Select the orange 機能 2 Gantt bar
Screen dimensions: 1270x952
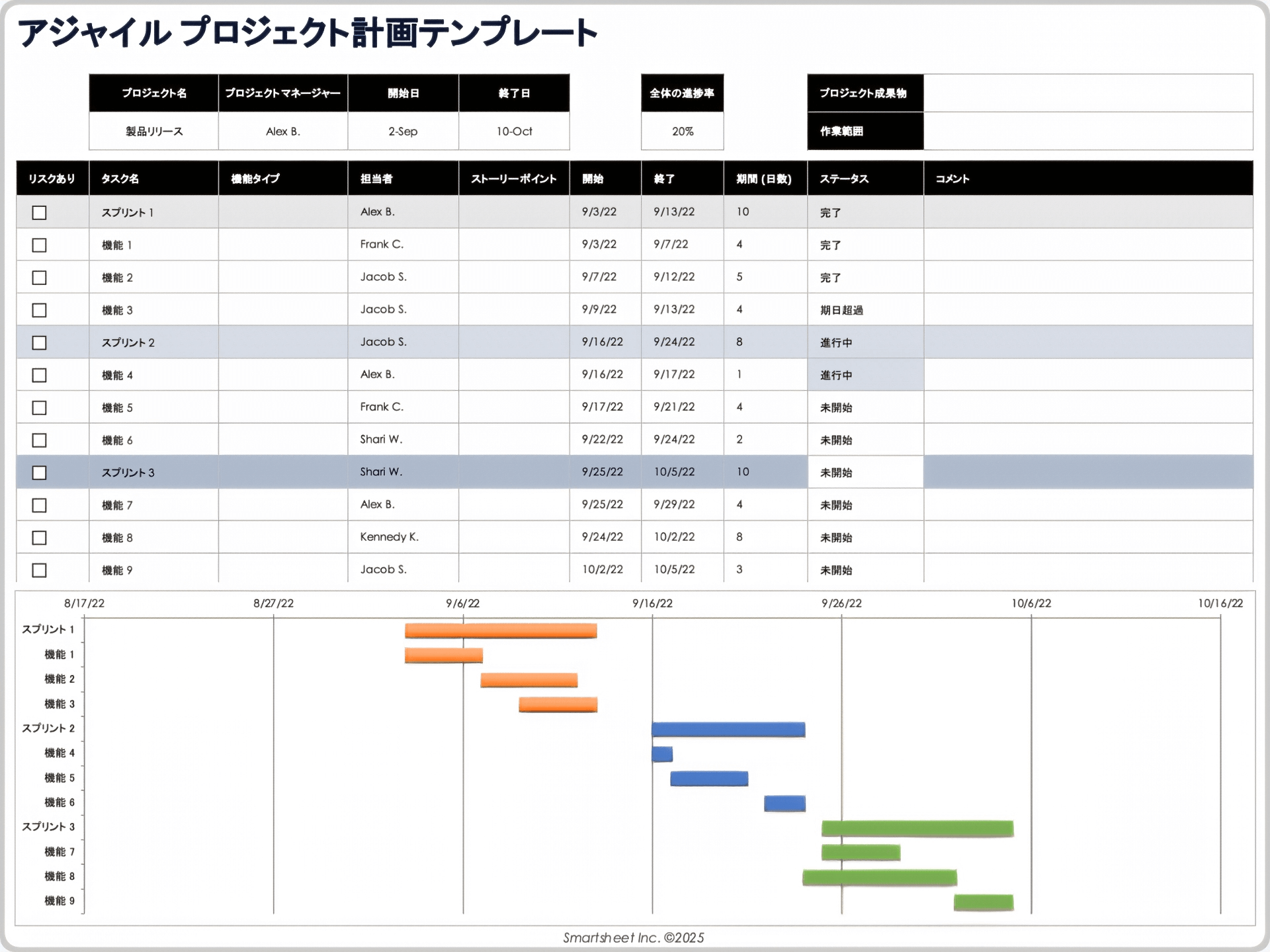(529, 680)
